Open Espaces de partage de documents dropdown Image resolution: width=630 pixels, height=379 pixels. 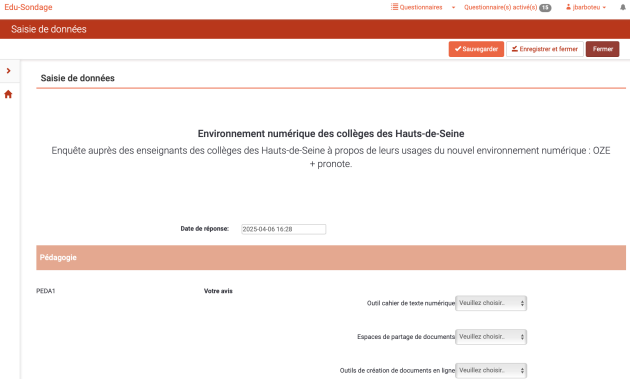[x=491, y=337]
